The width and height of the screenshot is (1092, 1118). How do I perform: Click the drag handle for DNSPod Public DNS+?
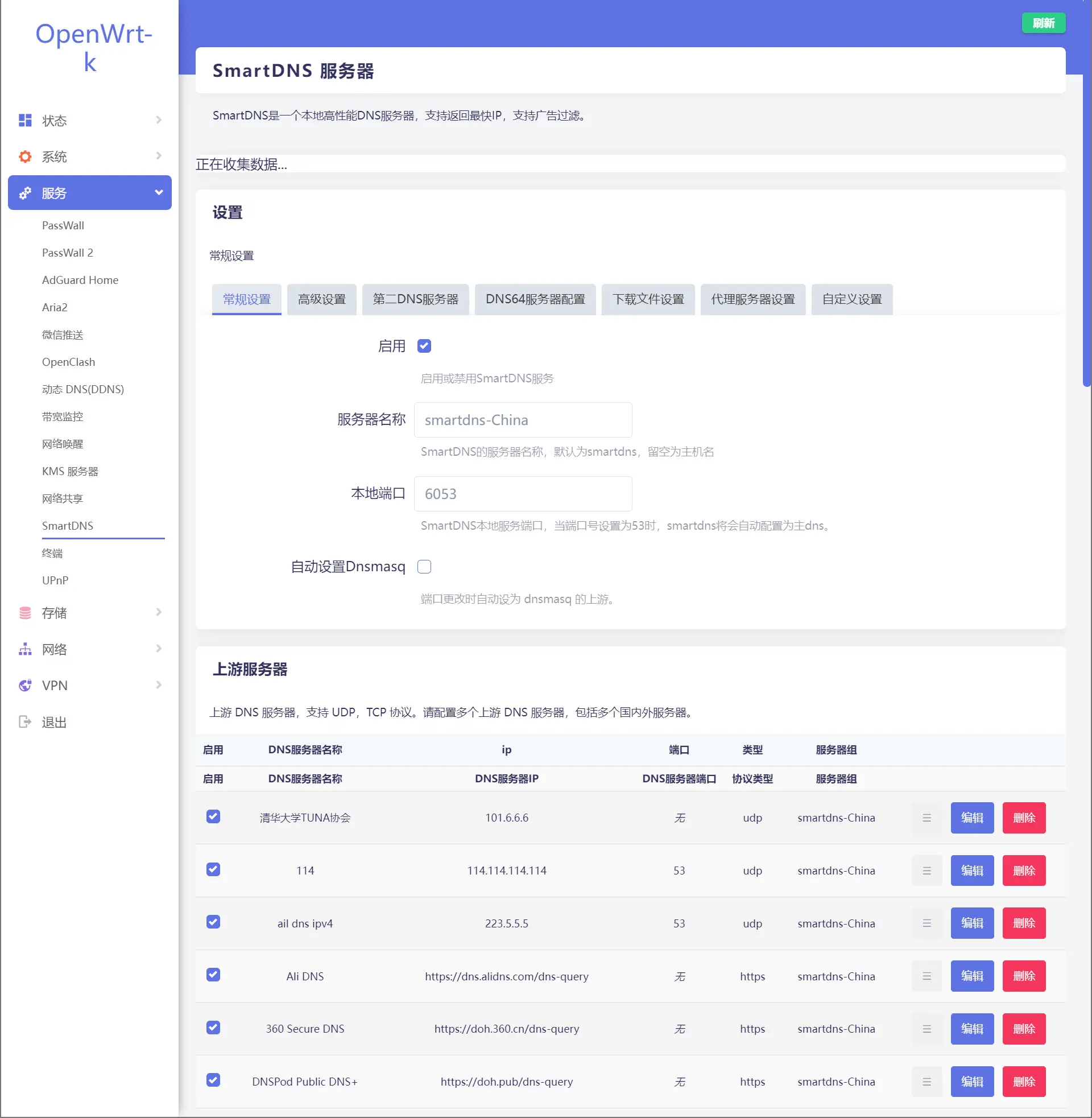tap(927, 1082)
